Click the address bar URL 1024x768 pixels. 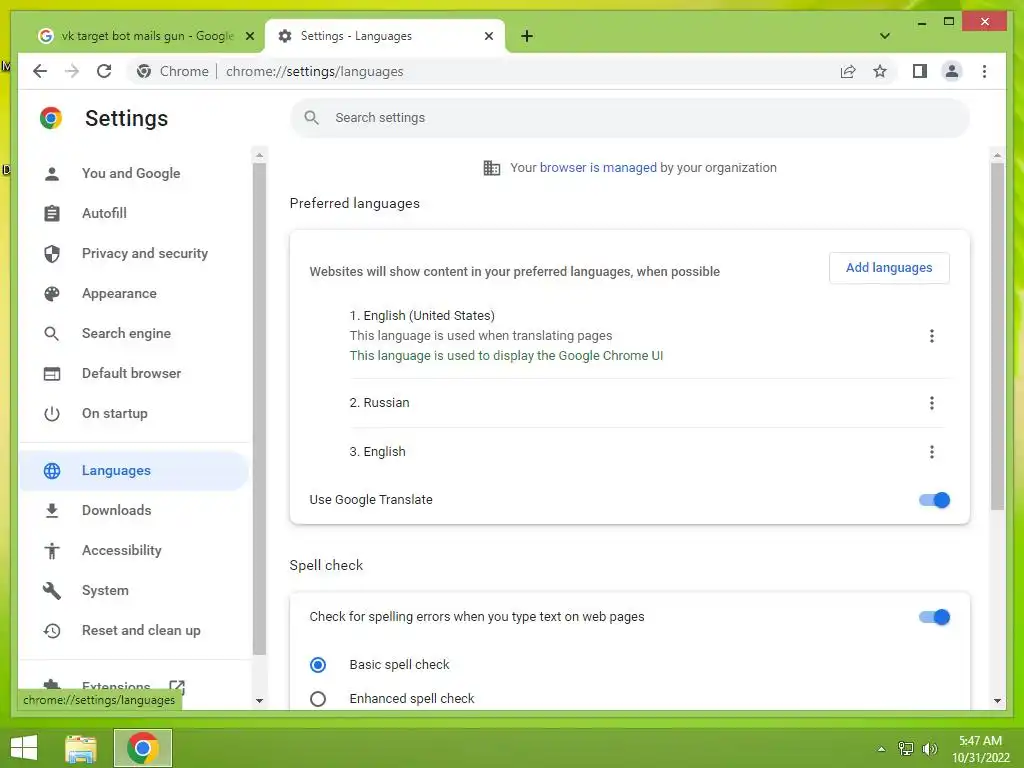click(314, 71)
